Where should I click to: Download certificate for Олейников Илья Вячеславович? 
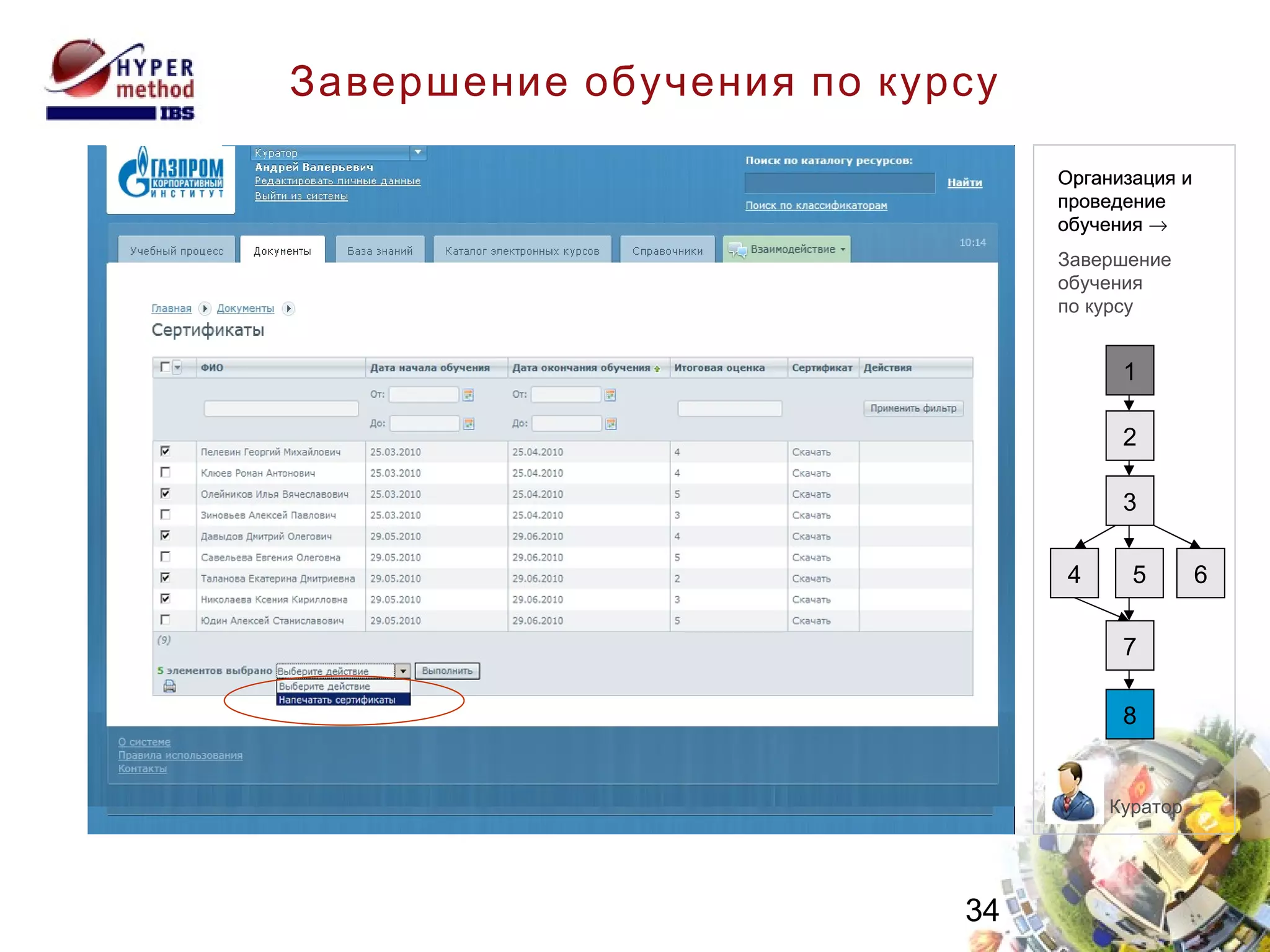[811, 495]
